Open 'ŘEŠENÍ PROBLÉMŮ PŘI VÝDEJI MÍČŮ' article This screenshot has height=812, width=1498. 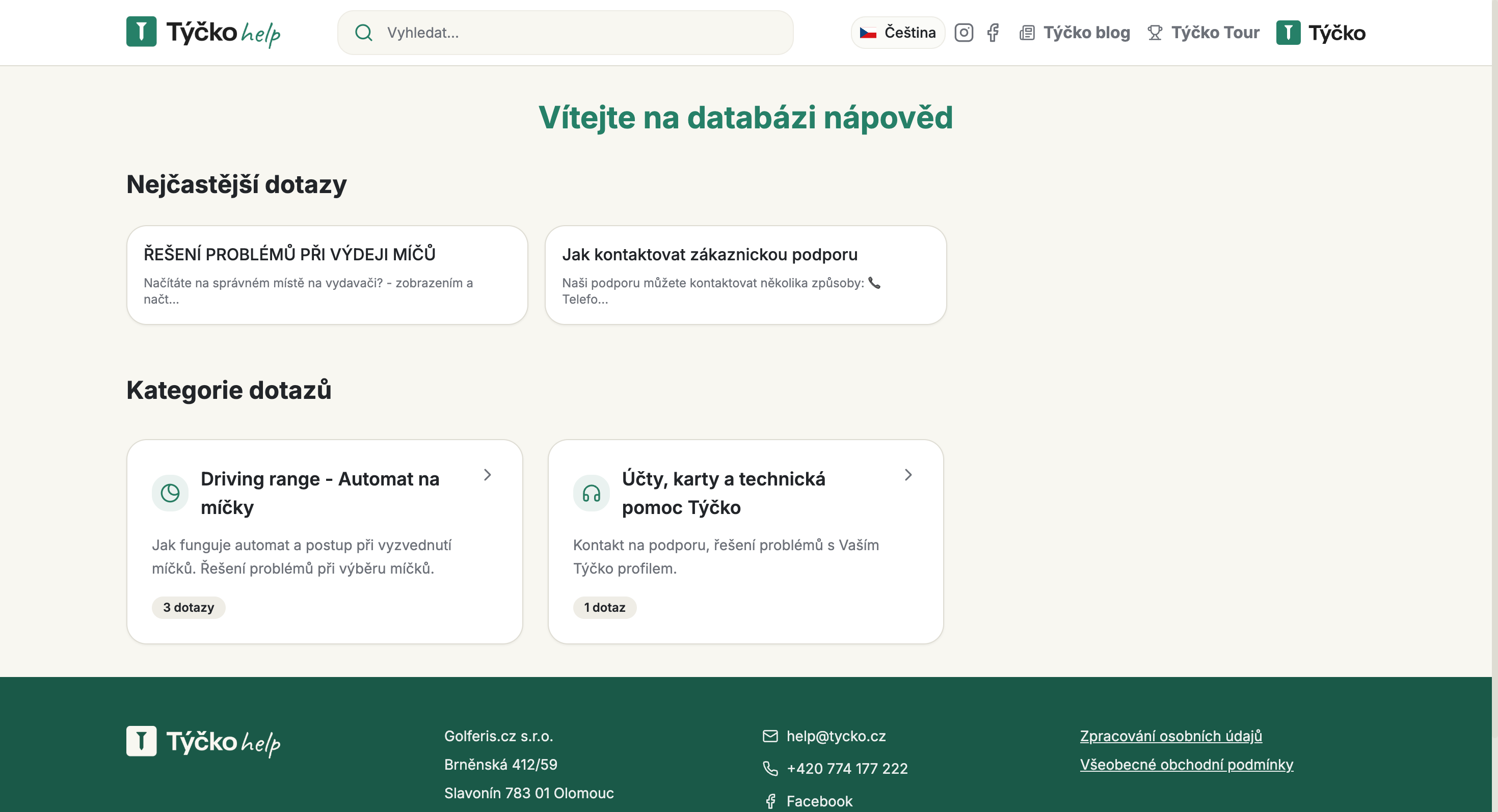(328, 275)
